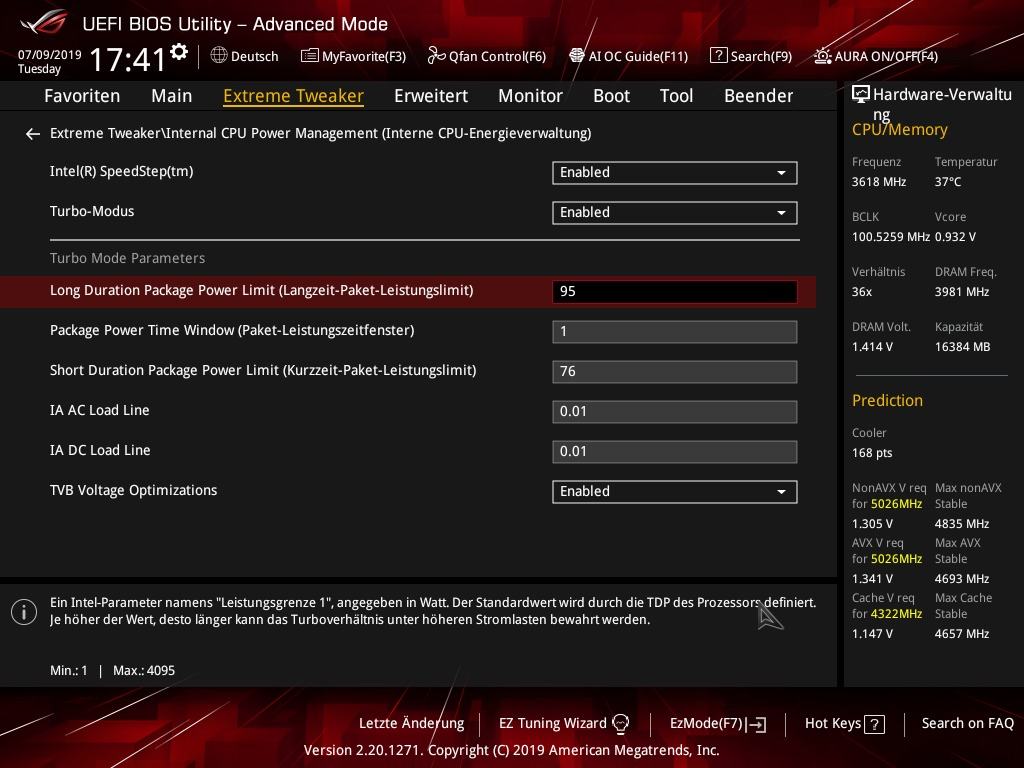Click 36x Verhältnis value

862,292
